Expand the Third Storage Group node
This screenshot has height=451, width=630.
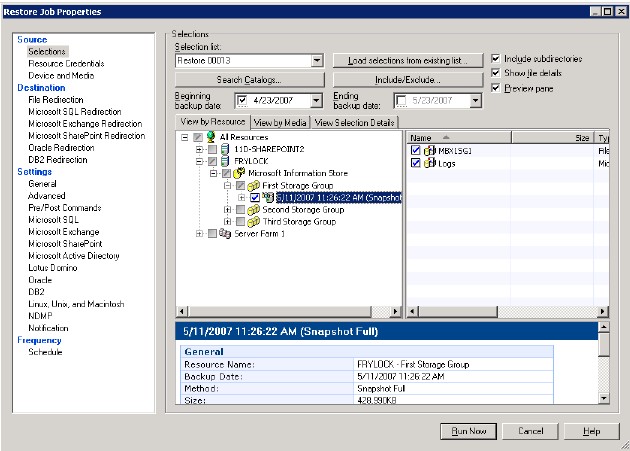point(227,222)
